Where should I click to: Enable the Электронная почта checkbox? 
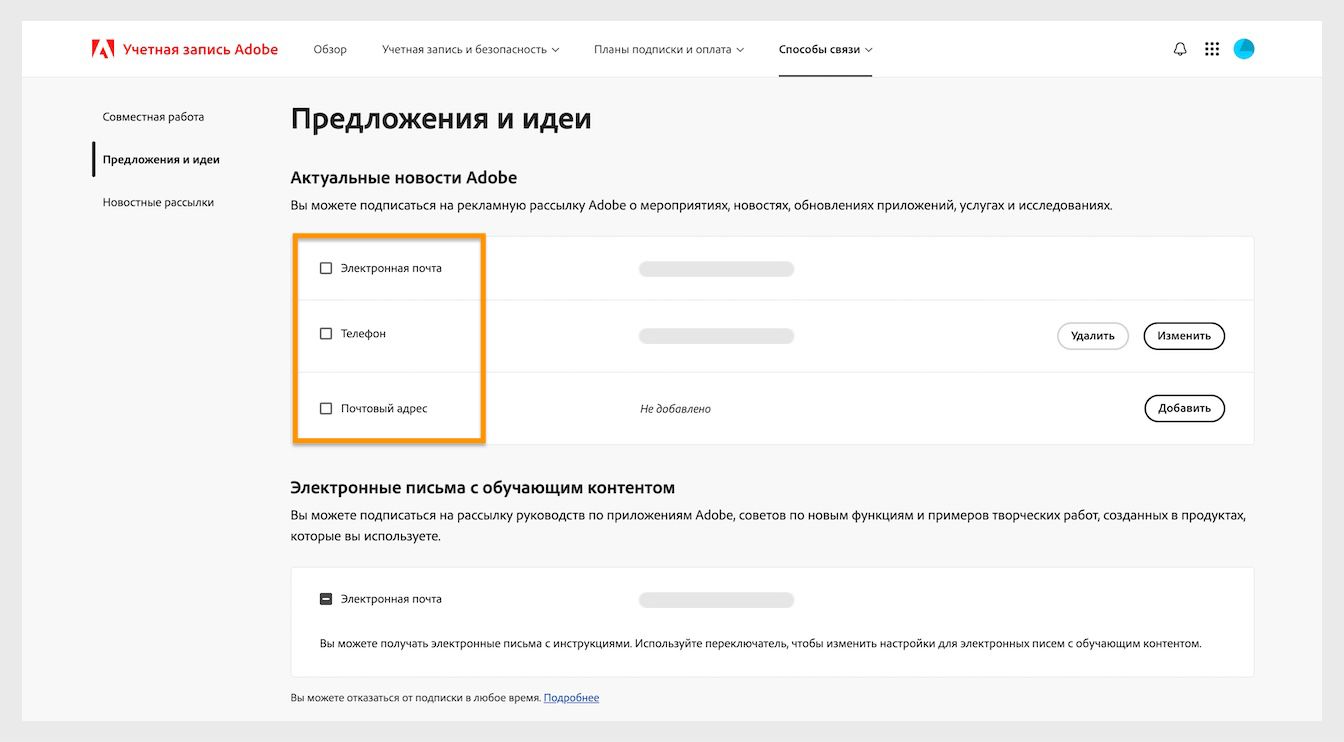tap(325, 268)
